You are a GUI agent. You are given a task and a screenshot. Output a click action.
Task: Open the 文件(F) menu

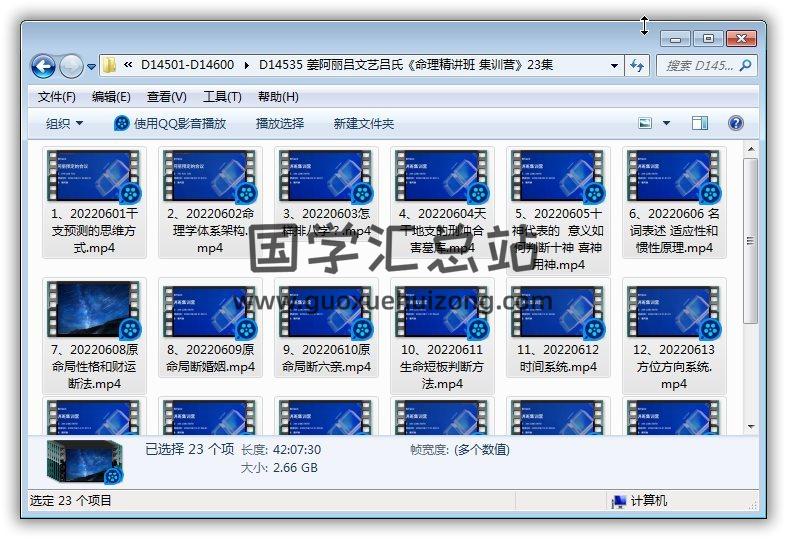(57, 97)
